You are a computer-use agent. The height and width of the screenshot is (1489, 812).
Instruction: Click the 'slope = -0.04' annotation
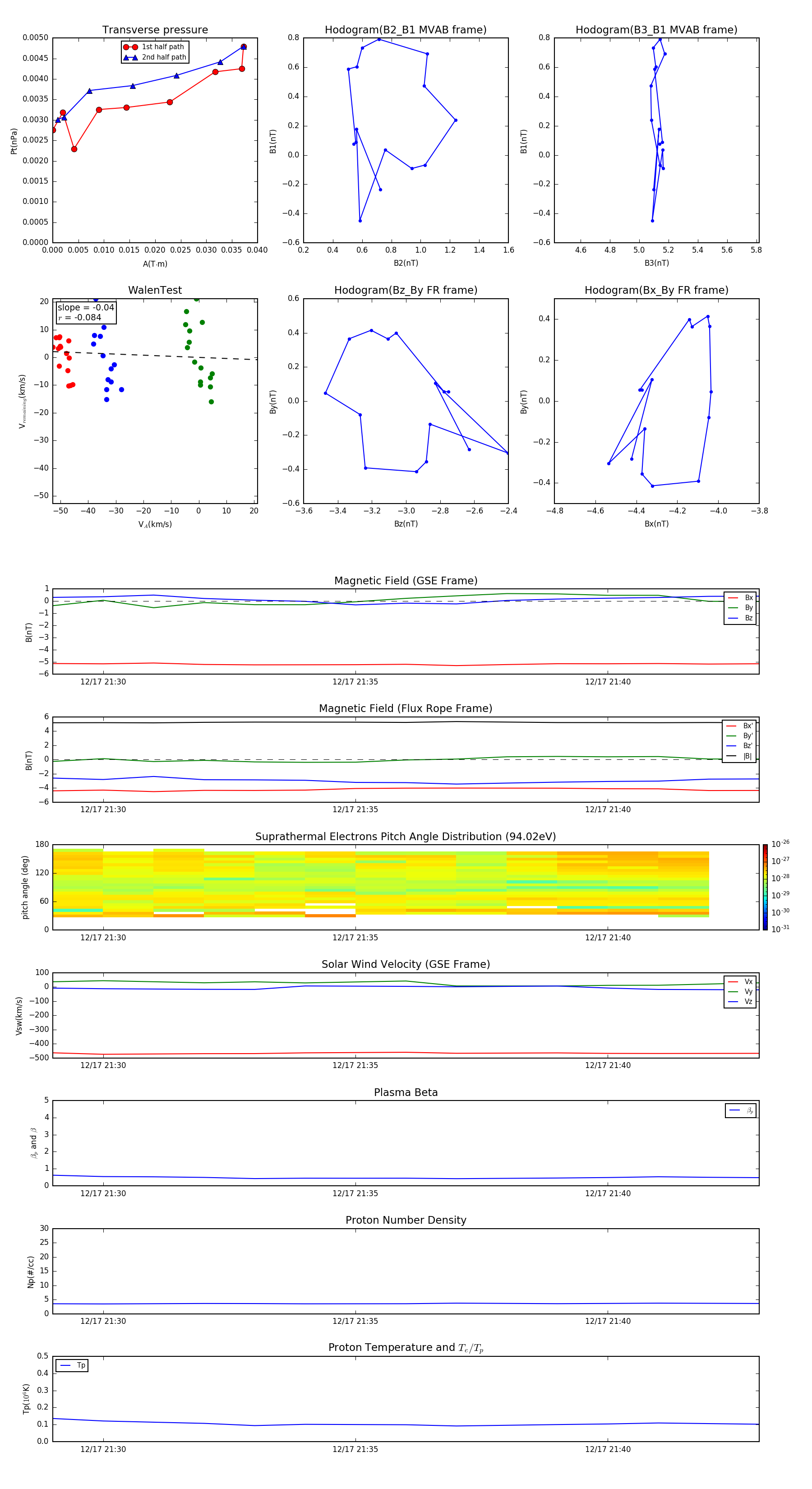point(86,308)
